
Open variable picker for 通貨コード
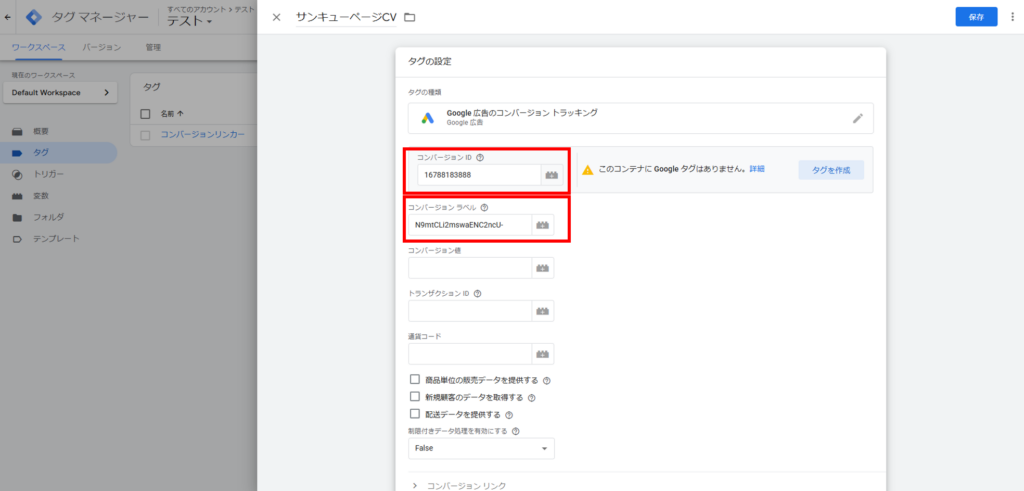point(543,354)
